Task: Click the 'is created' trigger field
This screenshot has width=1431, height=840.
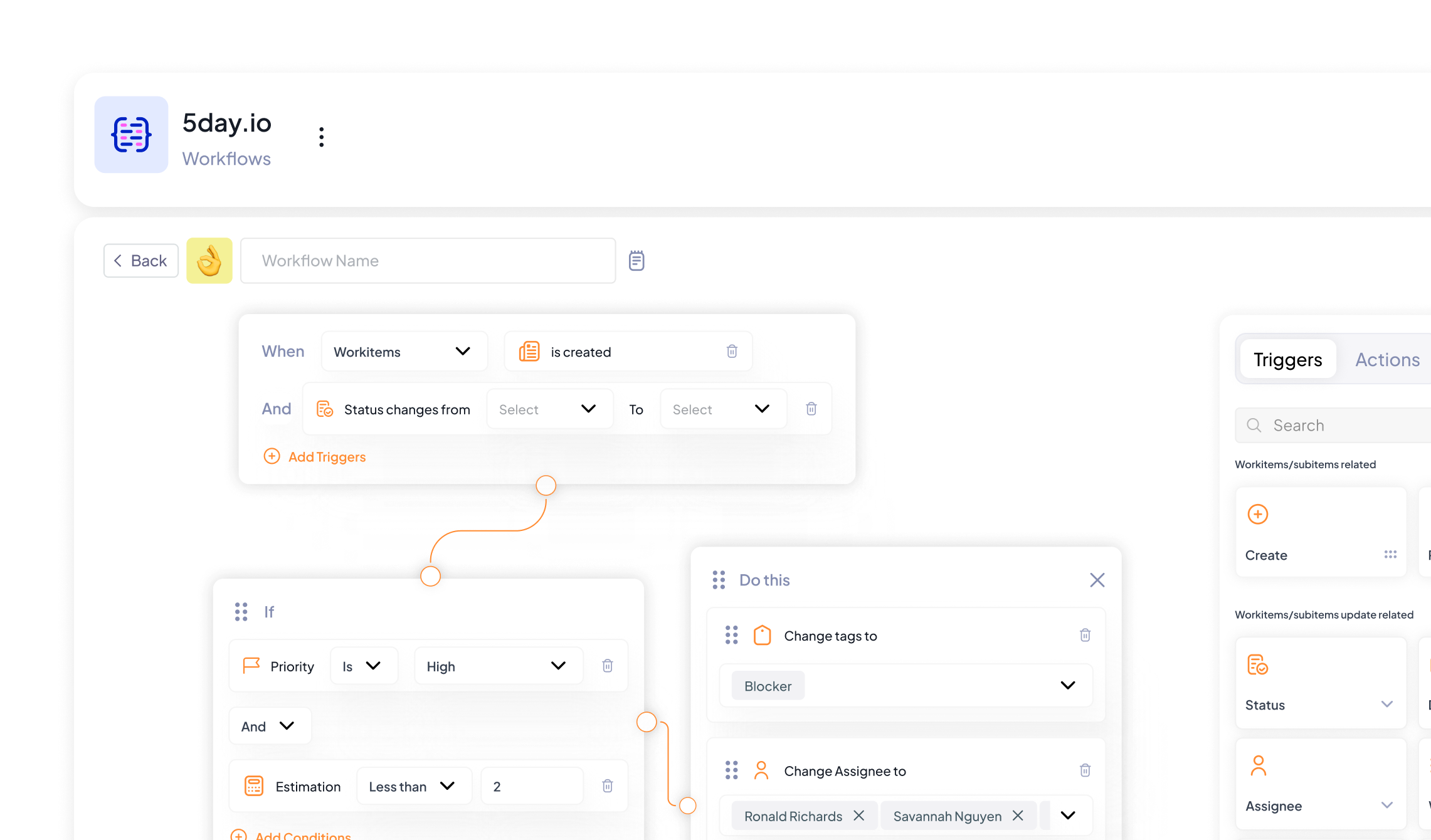Action: pyautogui.click(x=628, y=352)
